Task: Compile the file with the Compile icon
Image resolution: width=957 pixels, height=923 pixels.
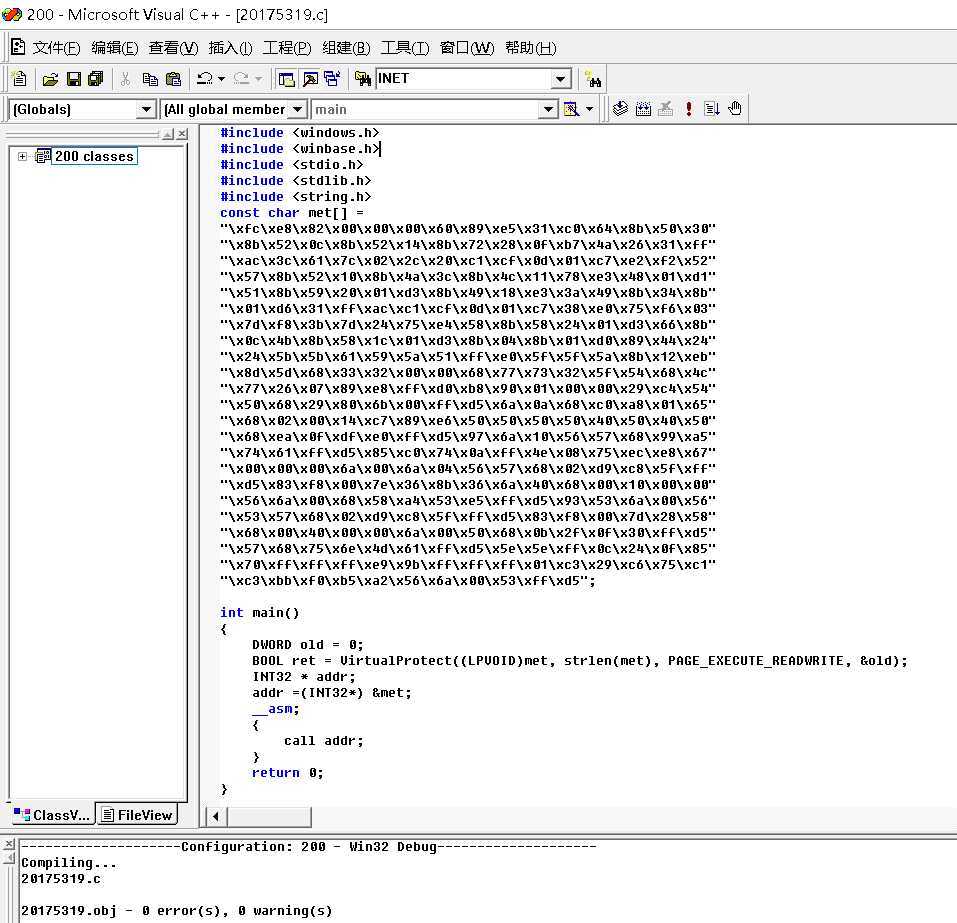Action: click(x=620, y=109)
